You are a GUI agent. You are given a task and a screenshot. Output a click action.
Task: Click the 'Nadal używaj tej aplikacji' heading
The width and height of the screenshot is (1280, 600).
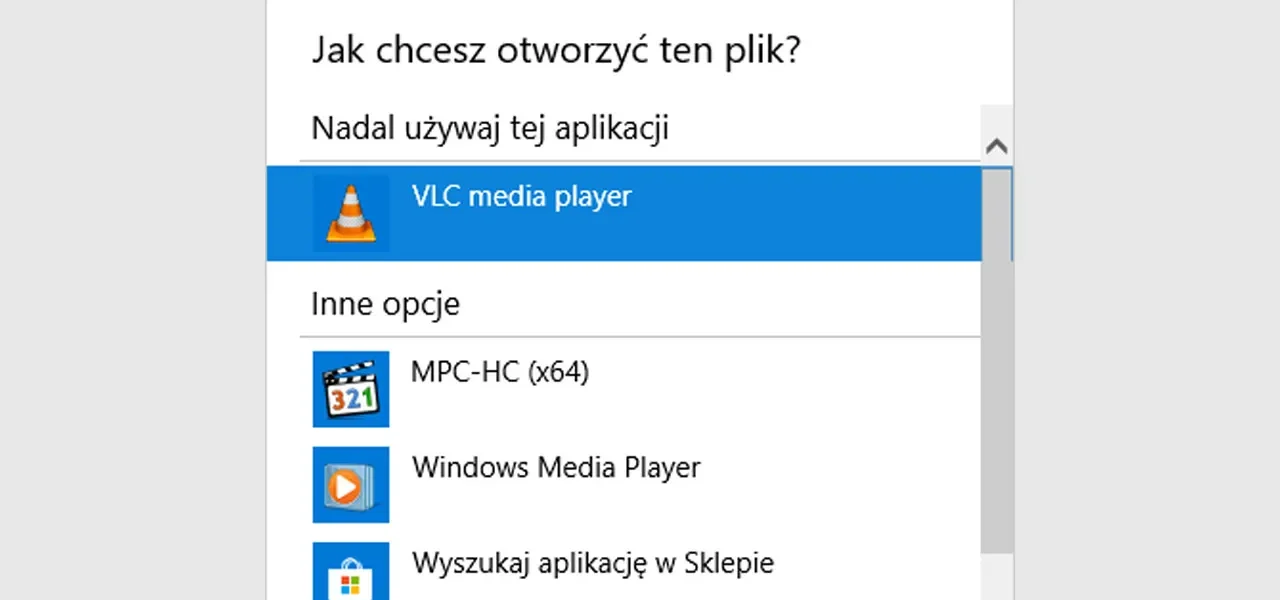point(490,128)
